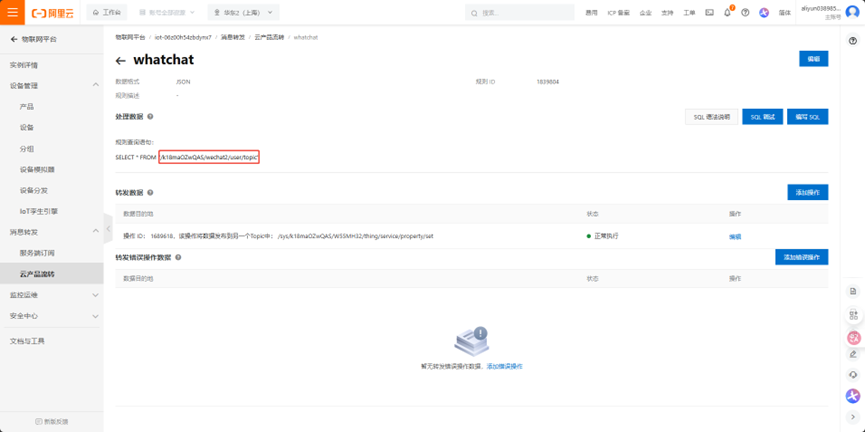The width and height of the screenshot is (865, 432).
Task: Go back to 物联网平台 via sidebar arrow
Action: pyautogui.click(x=14, y=39)
